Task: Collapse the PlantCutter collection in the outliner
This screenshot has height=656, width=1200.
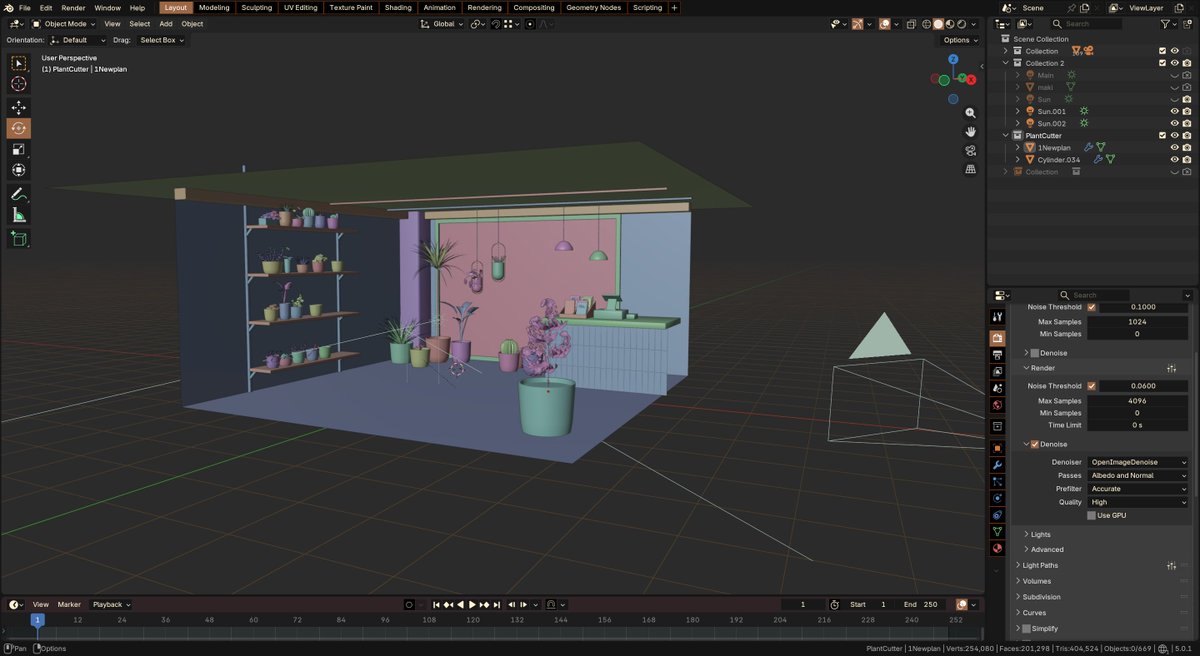Action: [1007, 135]
